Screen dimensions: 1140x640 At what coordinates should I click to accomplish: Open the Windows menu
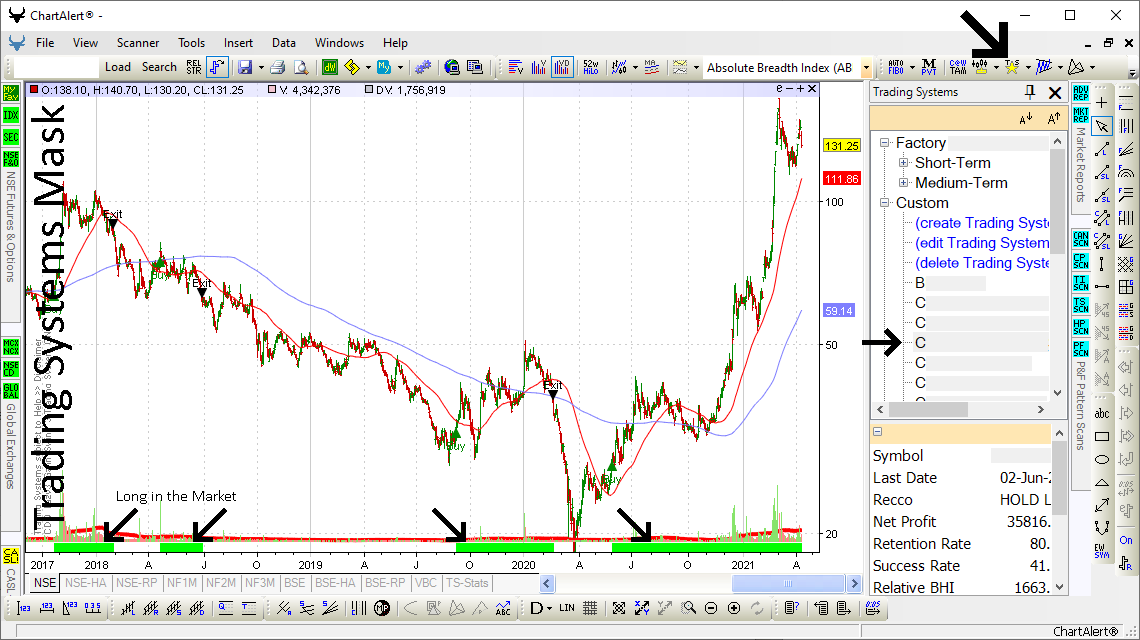click(339, 43)
